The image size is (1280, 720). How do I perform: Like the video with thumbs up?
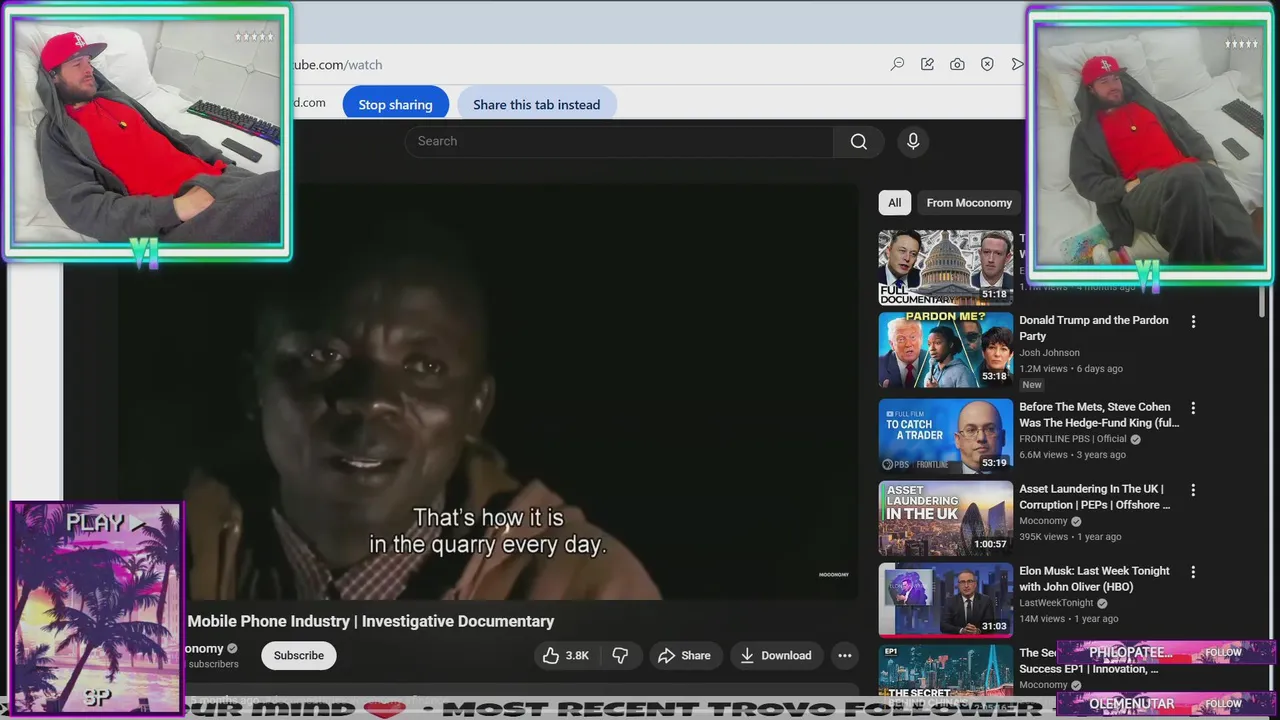point(551,655)
